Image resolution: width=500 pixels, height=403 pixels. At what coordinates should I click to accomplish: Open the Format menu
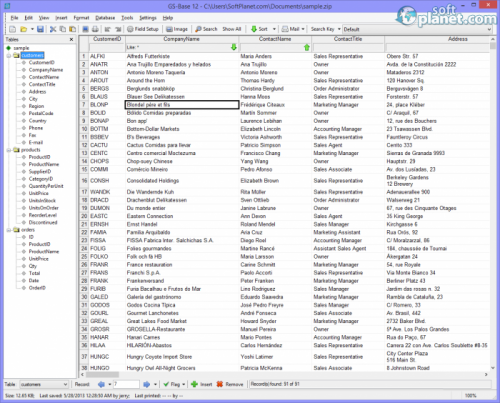(x=81, y=18)
